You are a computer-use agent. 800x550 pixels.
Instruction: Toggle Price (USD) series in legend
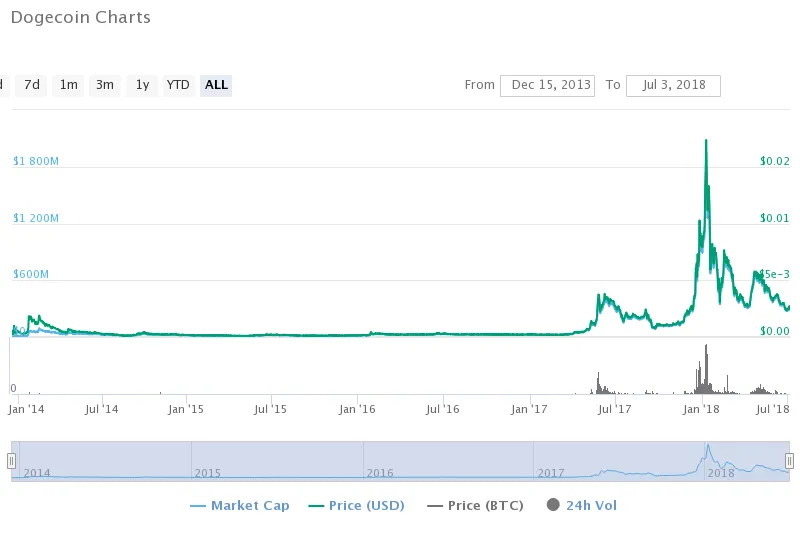(x=357, y=506)
